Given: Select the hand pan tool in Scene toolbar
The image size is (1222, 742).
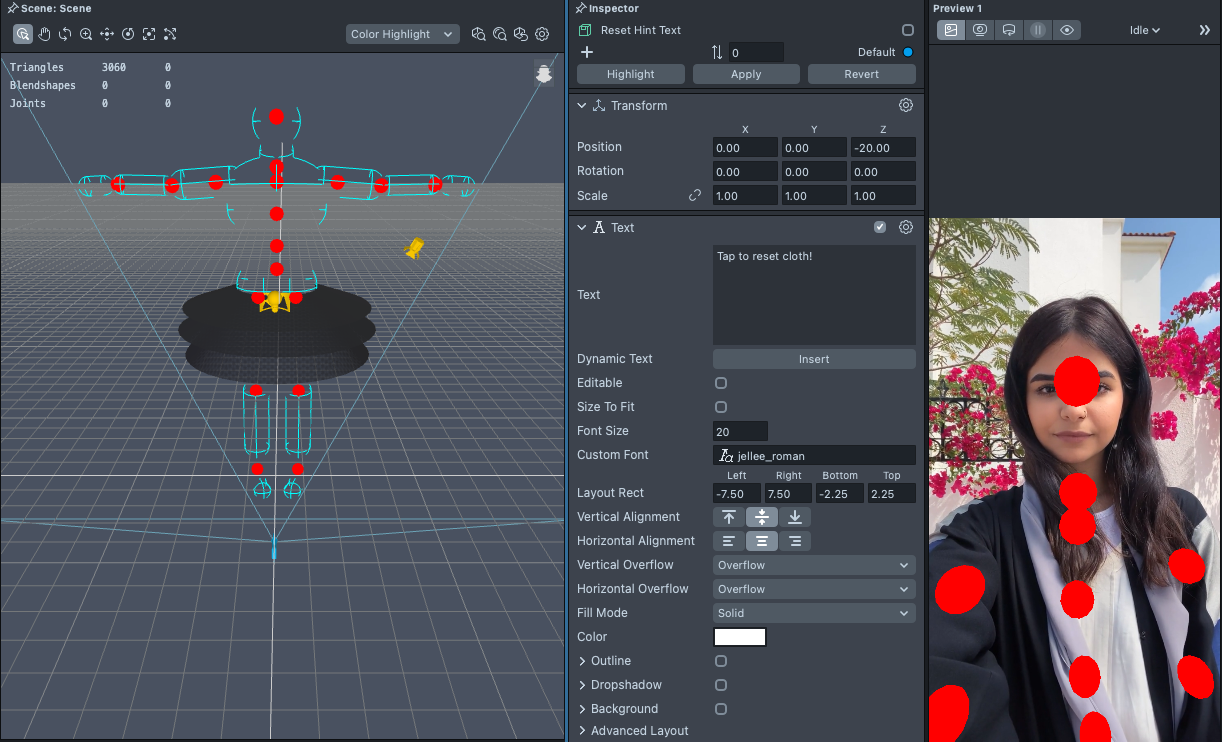Looking at the screenshot, I should 44,34.
